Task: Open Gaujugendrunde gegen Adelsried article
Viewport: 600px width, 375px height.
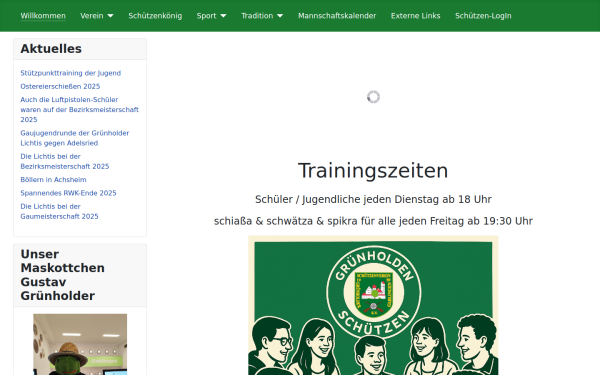Action: coord(75,138)
